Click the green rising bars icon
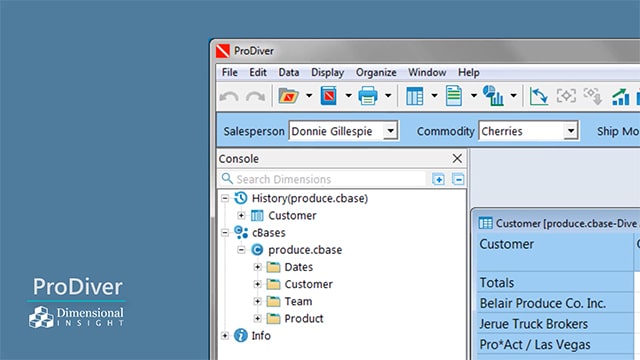This screenshot has width=640, height=360. point(620,97)
